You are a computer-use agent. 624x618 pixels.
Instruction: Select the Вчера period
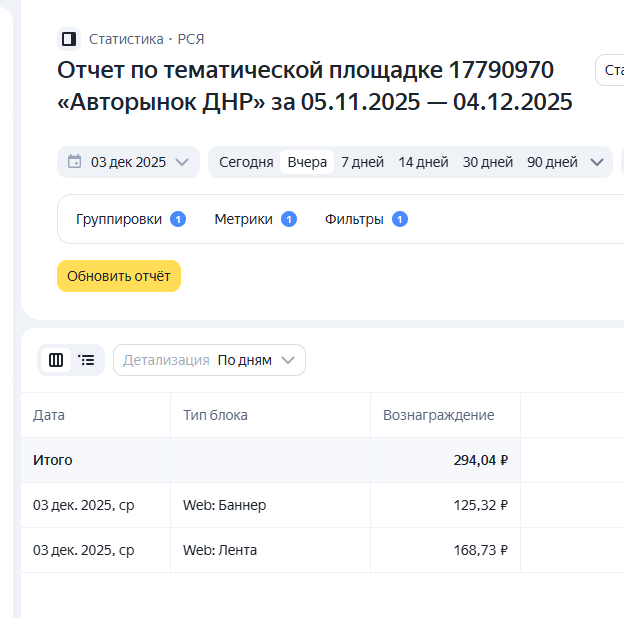click(x=307, y=162)
